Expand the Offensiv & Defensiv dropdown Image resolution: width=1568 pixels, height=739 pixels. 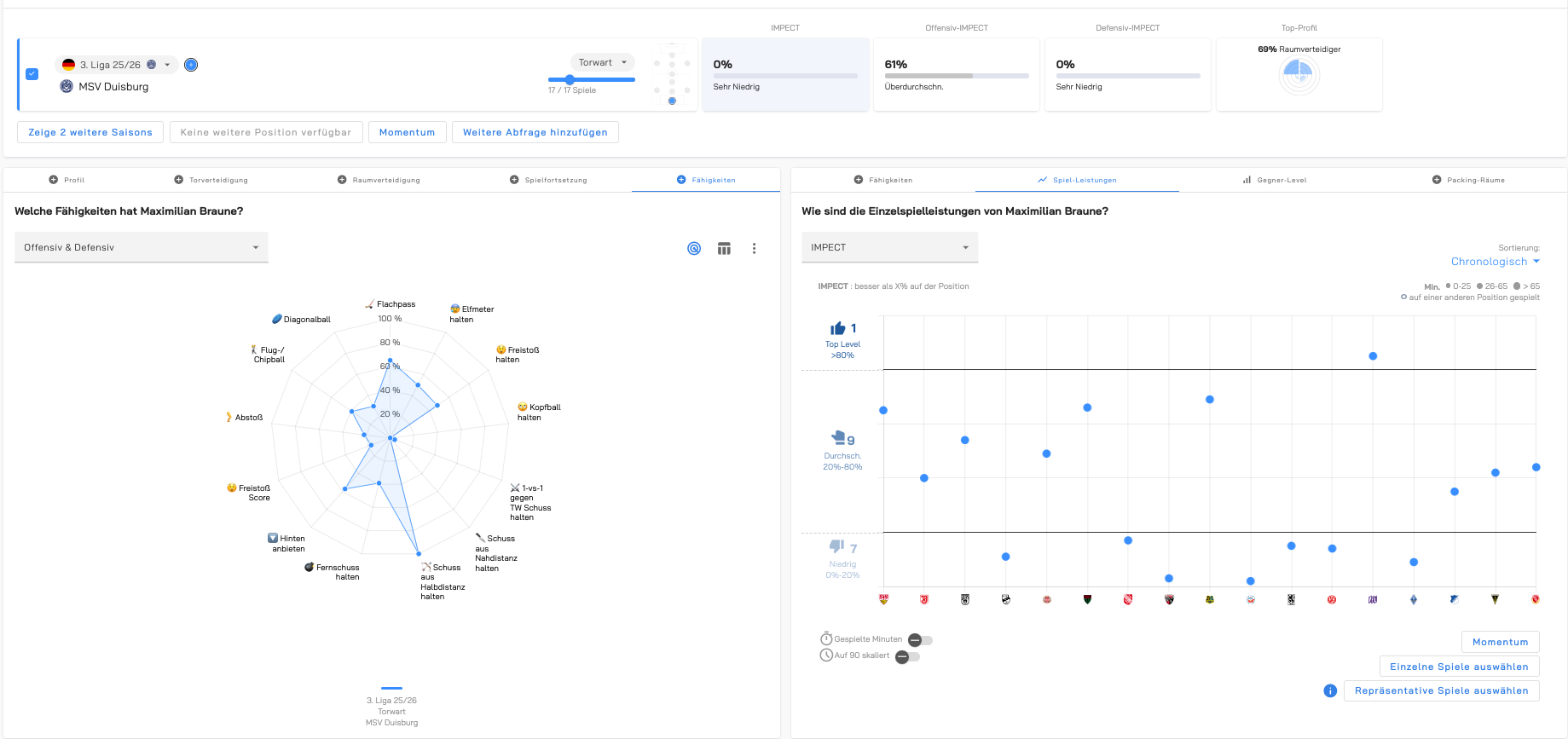click(x=142, y=247)
